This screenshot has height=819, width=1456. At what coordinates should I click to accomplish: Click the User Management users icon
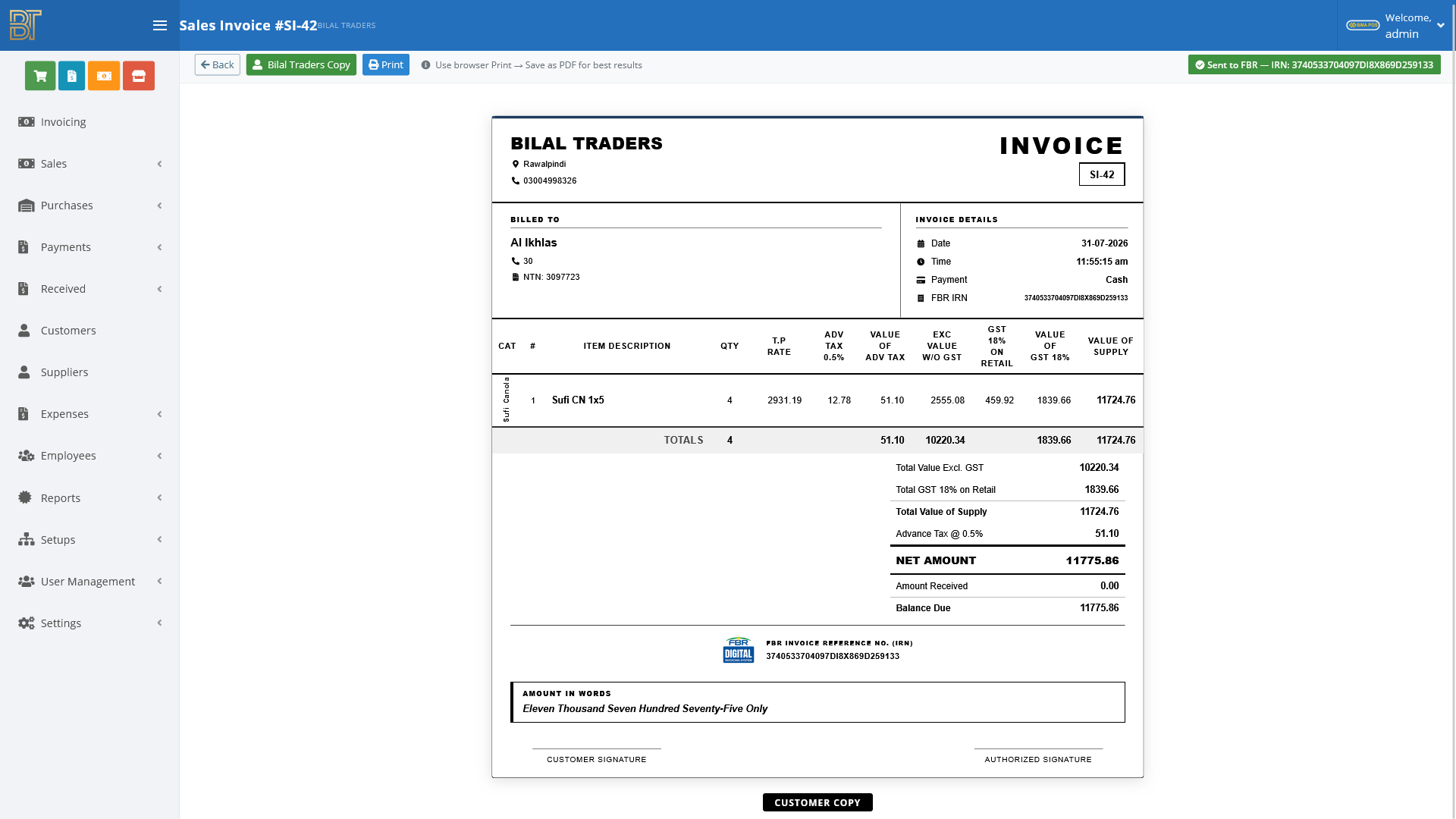click(x=27, y=581)
